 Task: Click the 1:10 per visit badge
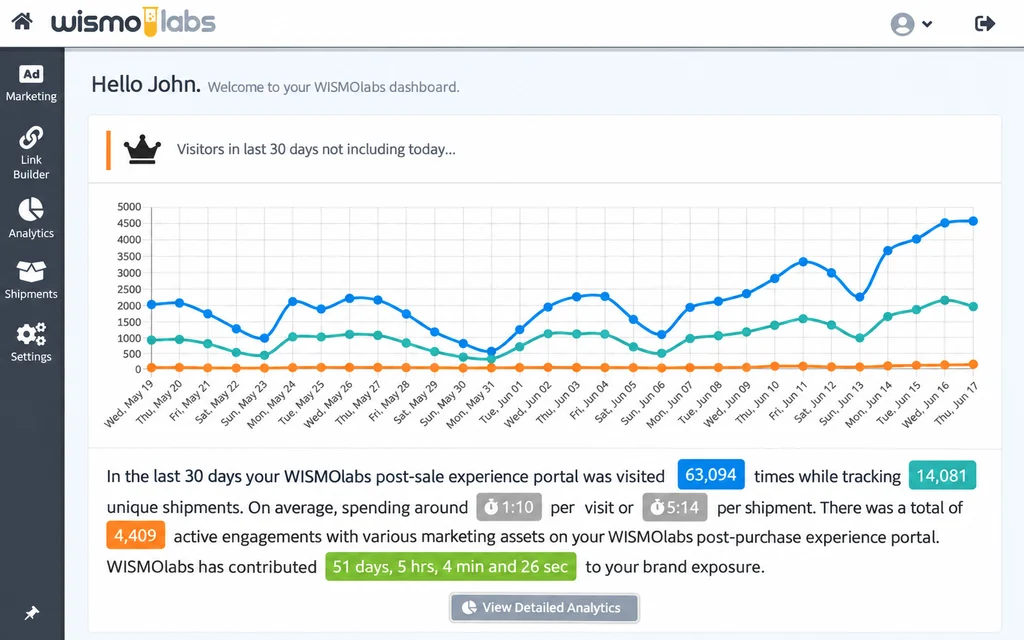coord(509,507)
